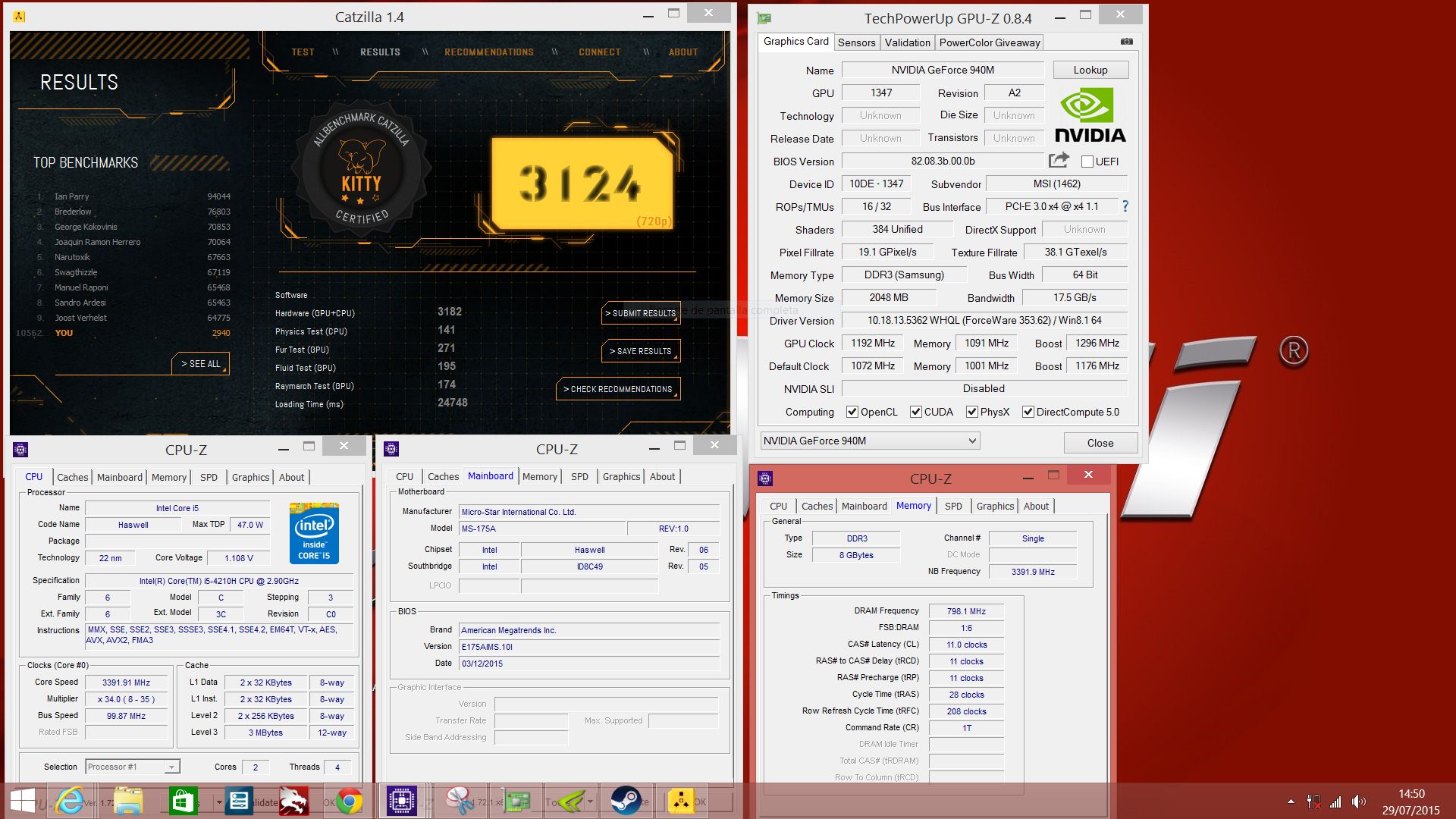Open the Processor #1 selection dropdown
1456x819 pixels.
133,767
